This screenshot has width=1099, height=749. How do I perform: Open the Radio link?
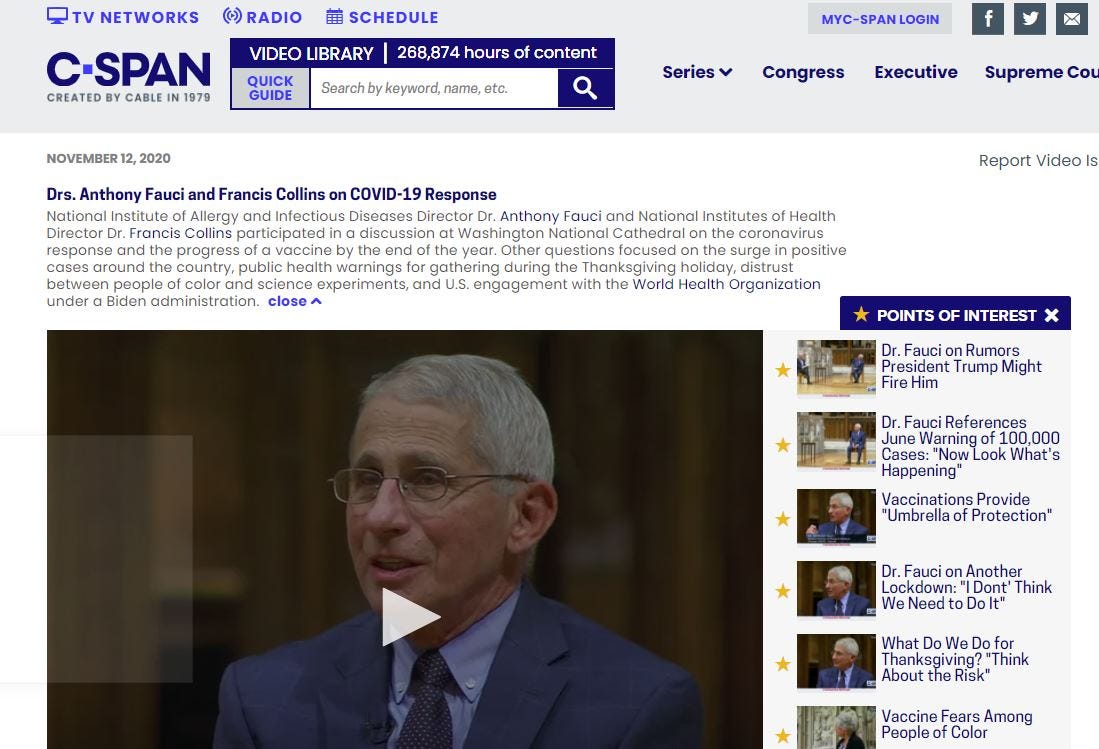pyautogui.click(x=262, y=17)
